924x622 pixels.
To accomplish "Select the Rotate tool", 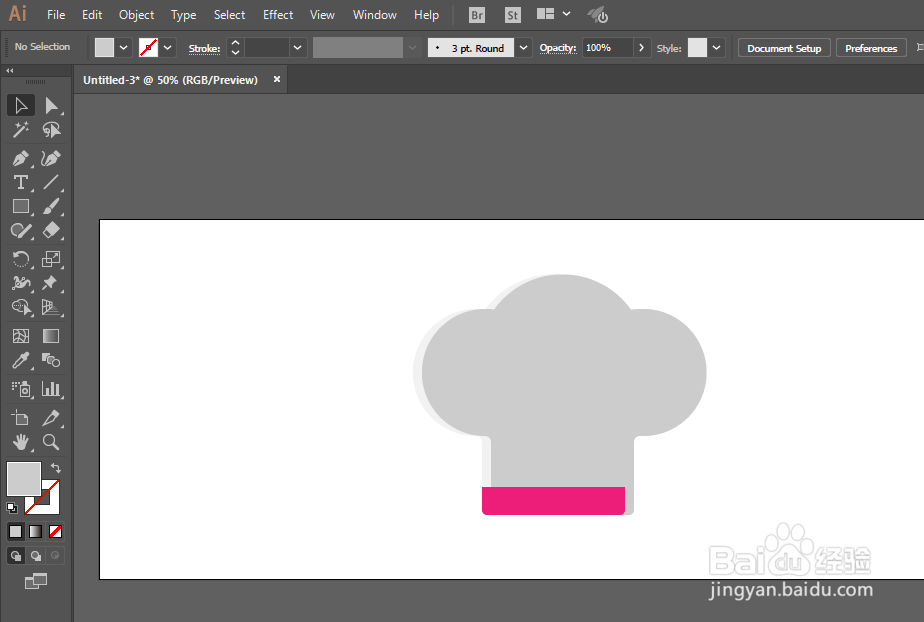I will pos(21,259).
